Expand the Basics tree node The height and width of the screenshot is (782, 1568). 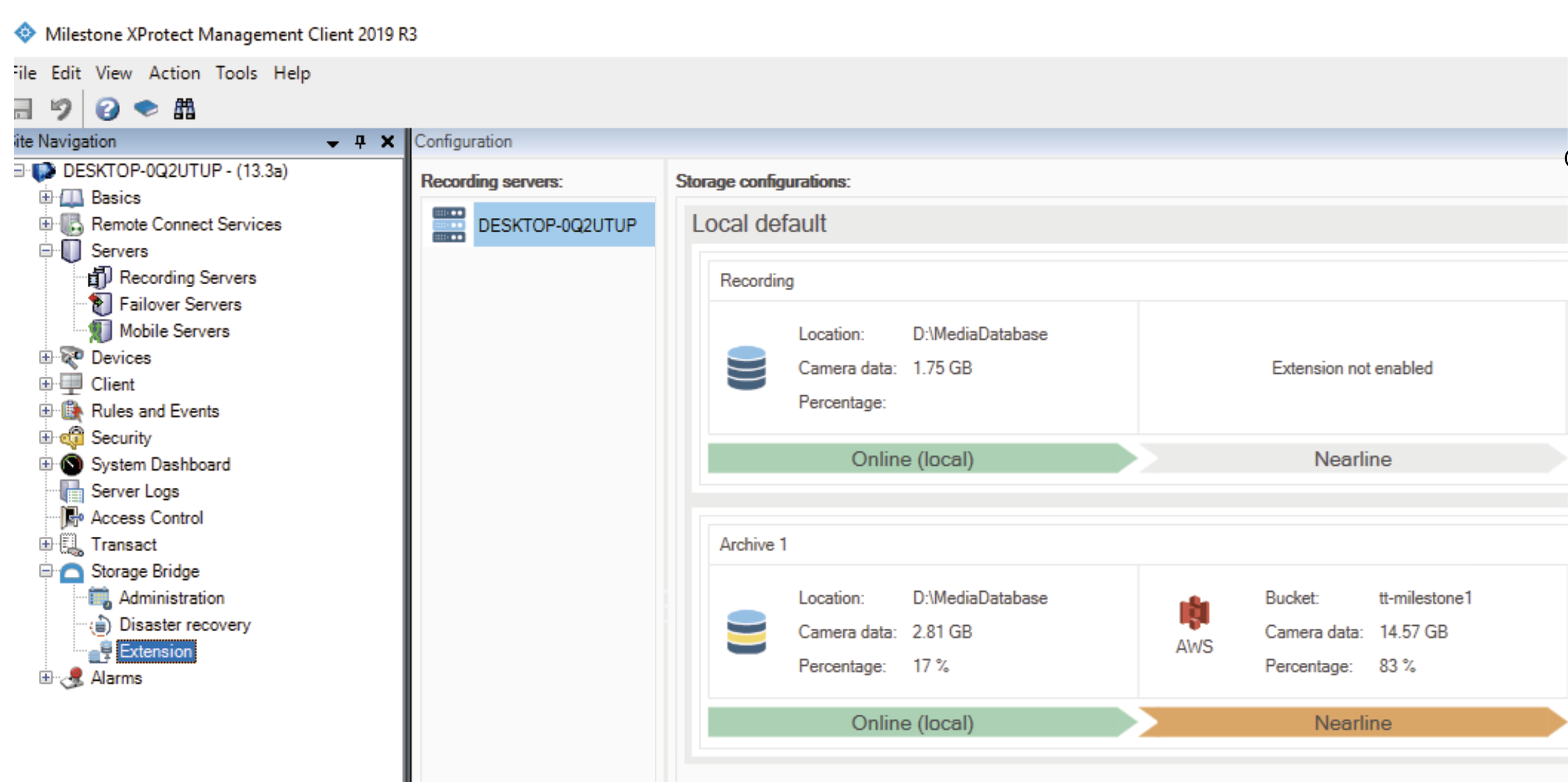pyautogui.click(x=46, y=197)
